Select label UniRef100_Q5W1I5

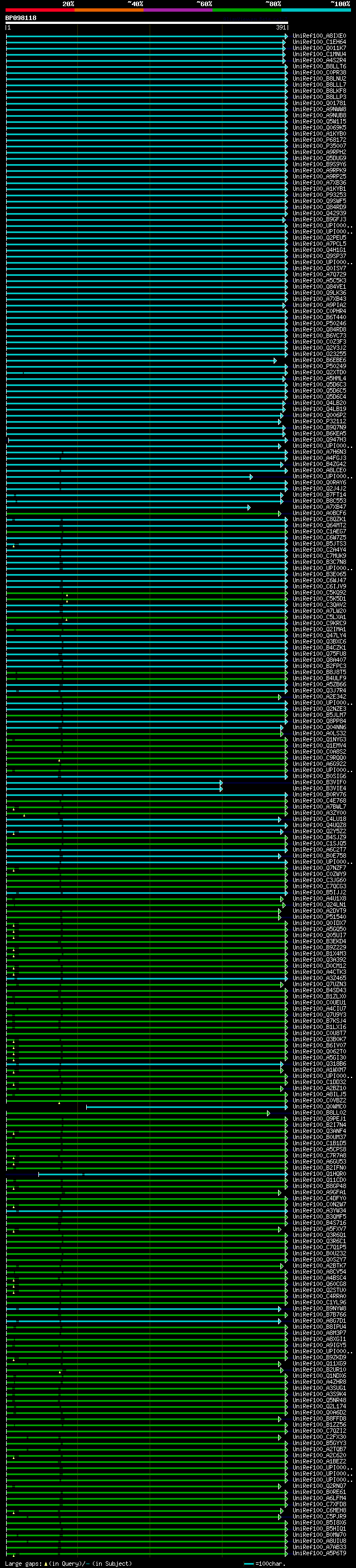point(319,122)
